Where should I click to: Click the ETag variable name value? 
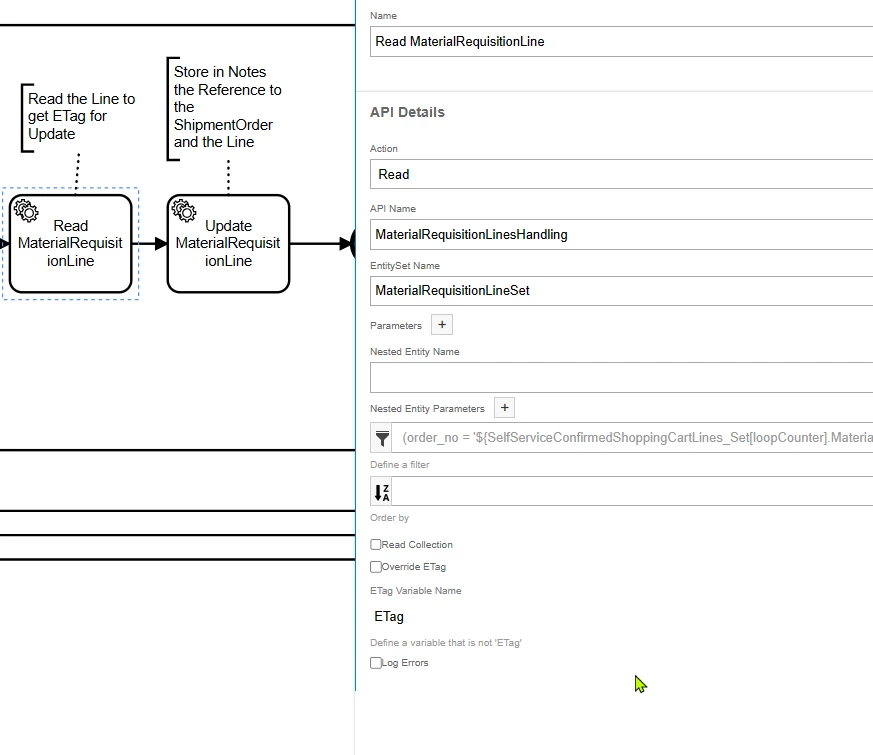tap(389, 616)
